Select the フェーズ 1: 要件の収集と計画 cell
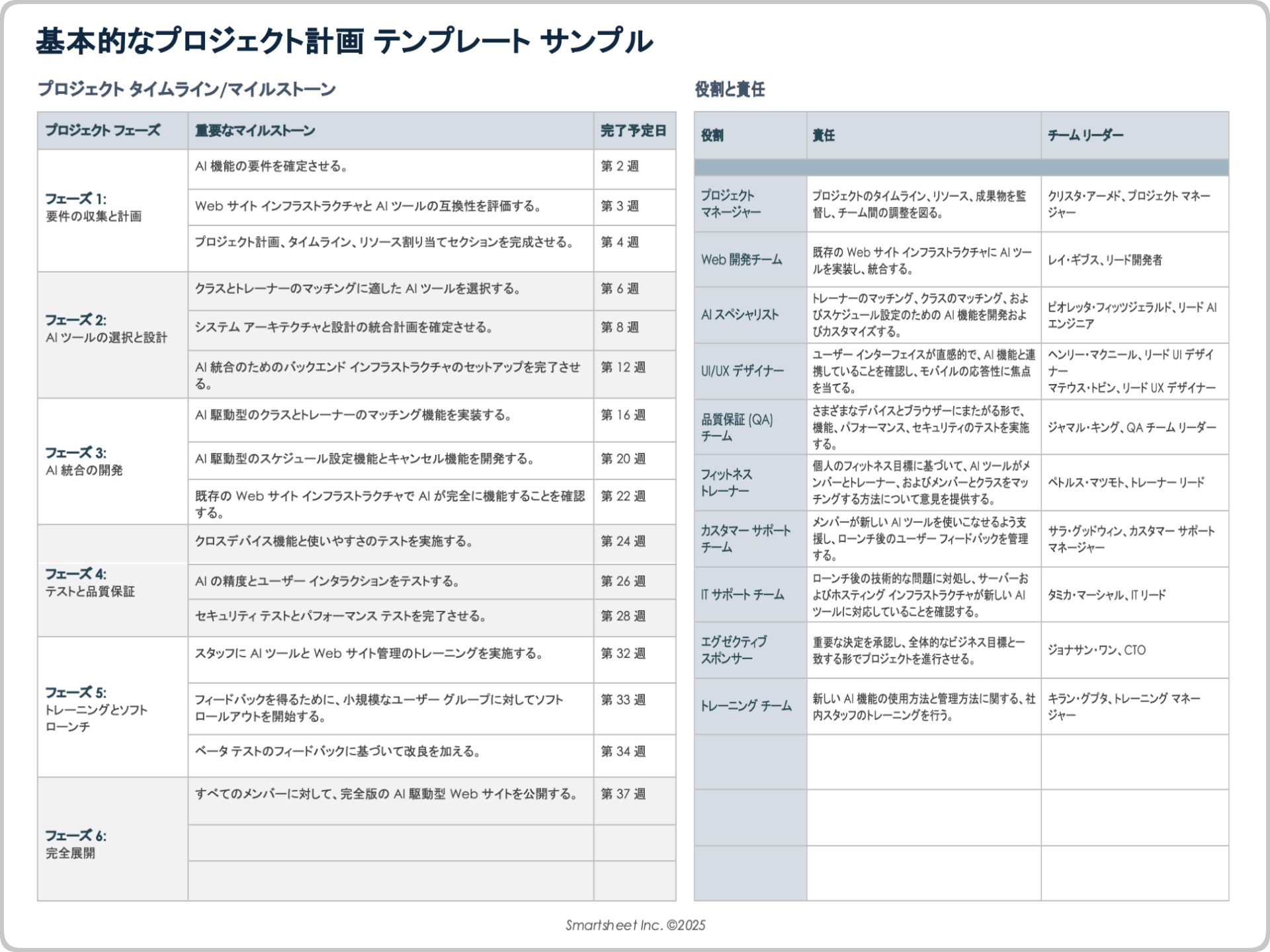Viewport: 1270px width, 952px height. (112, 210)
